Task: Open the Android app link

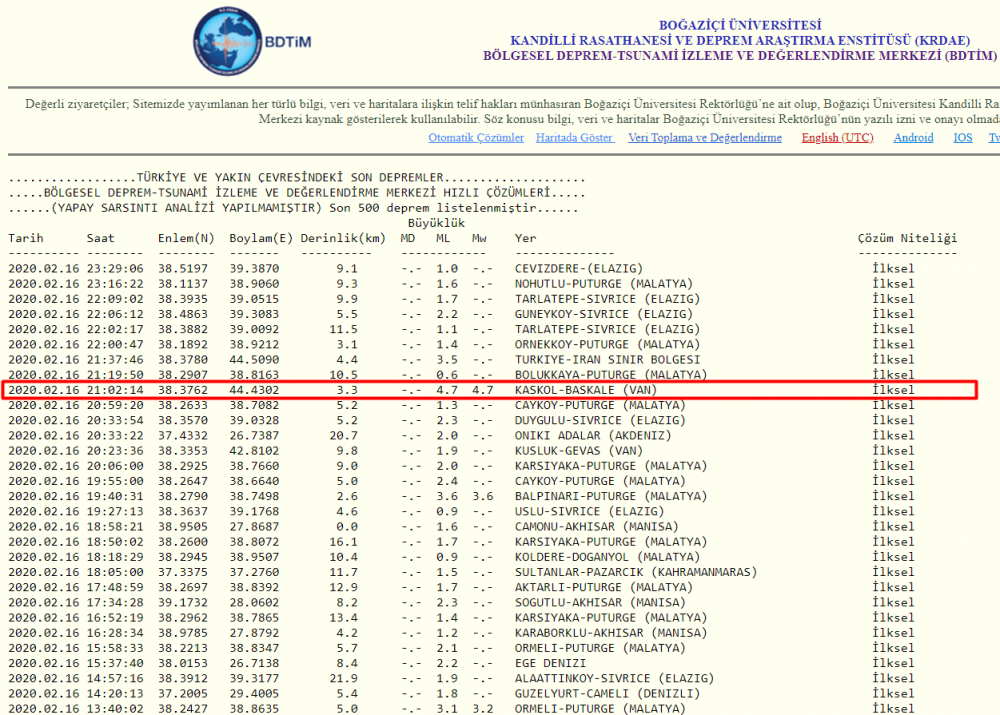Action: coord(913,138)
